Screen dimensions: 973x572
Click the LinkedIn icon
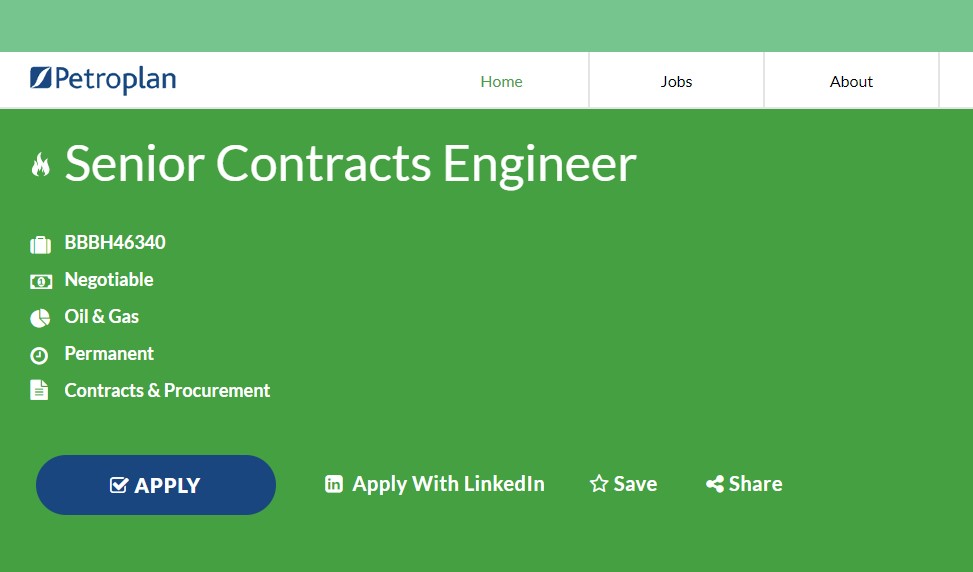334,484
